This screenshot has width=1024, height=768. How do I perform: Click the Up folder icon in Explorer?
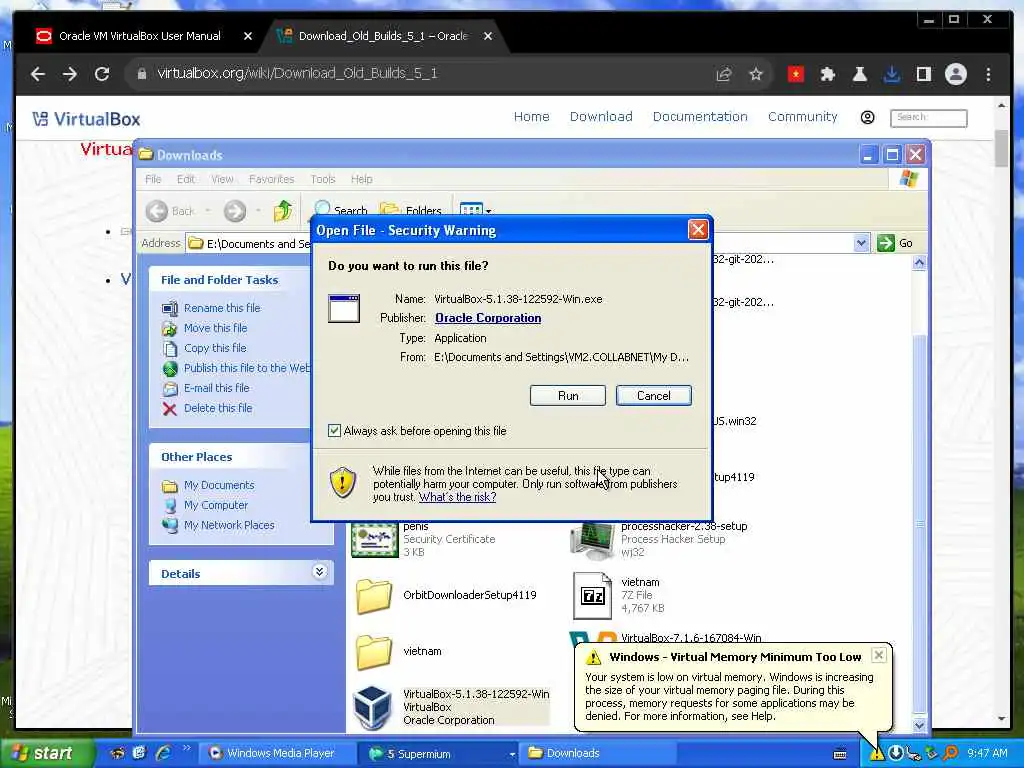click(283, 210)
